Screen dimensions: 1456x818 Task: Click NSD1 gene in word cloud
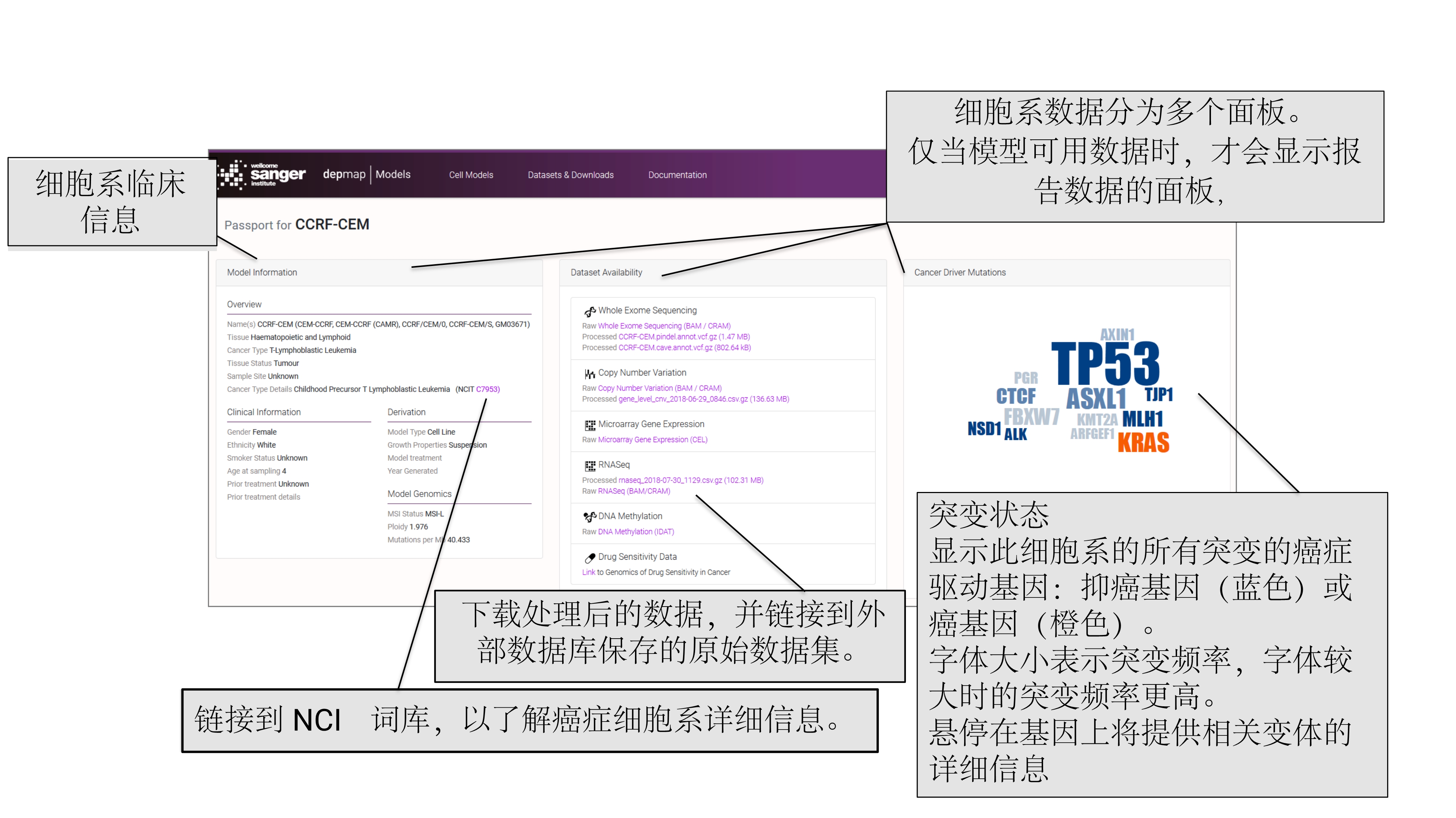pos(984,429)
